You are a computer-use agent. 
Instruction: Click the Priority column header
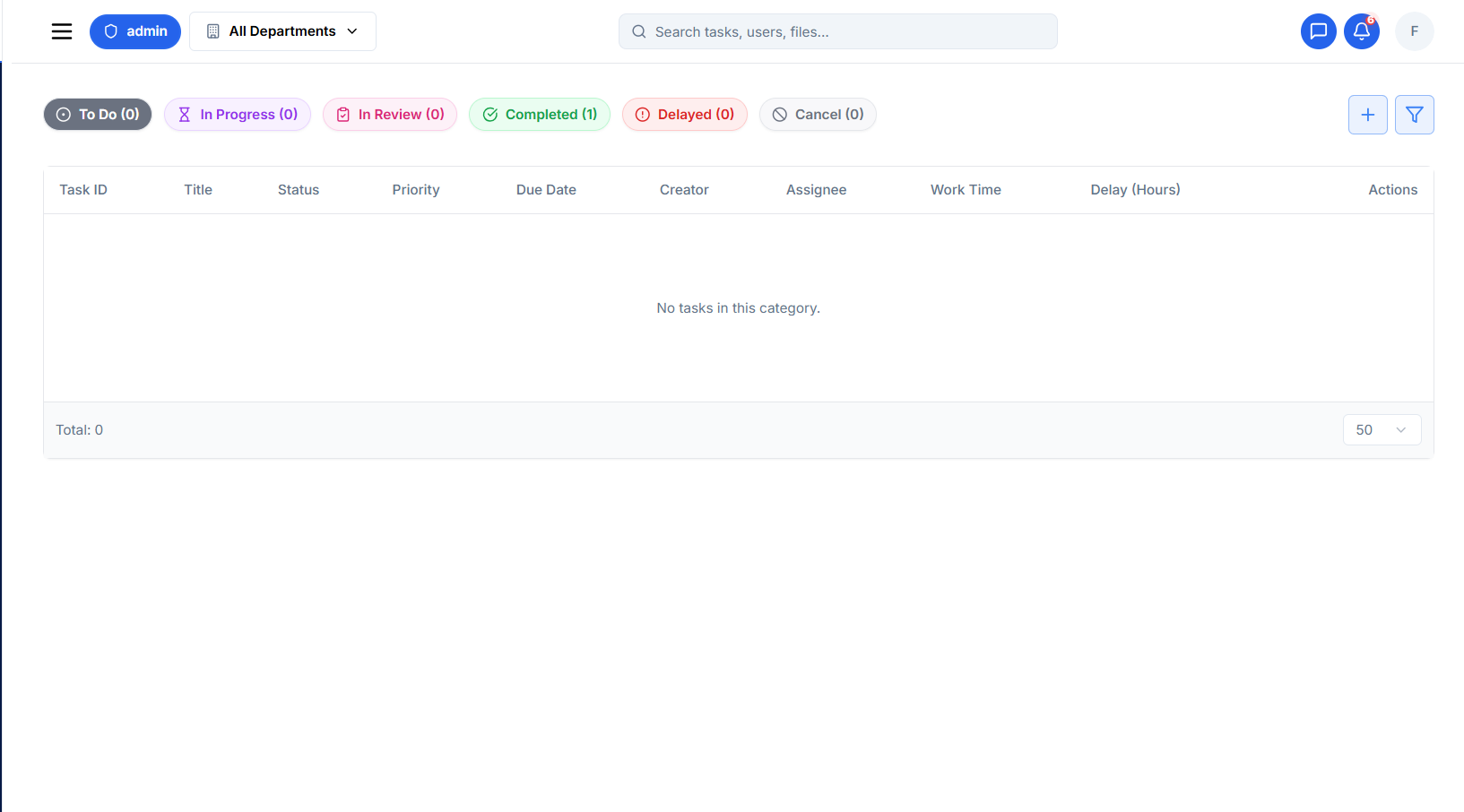416,190
